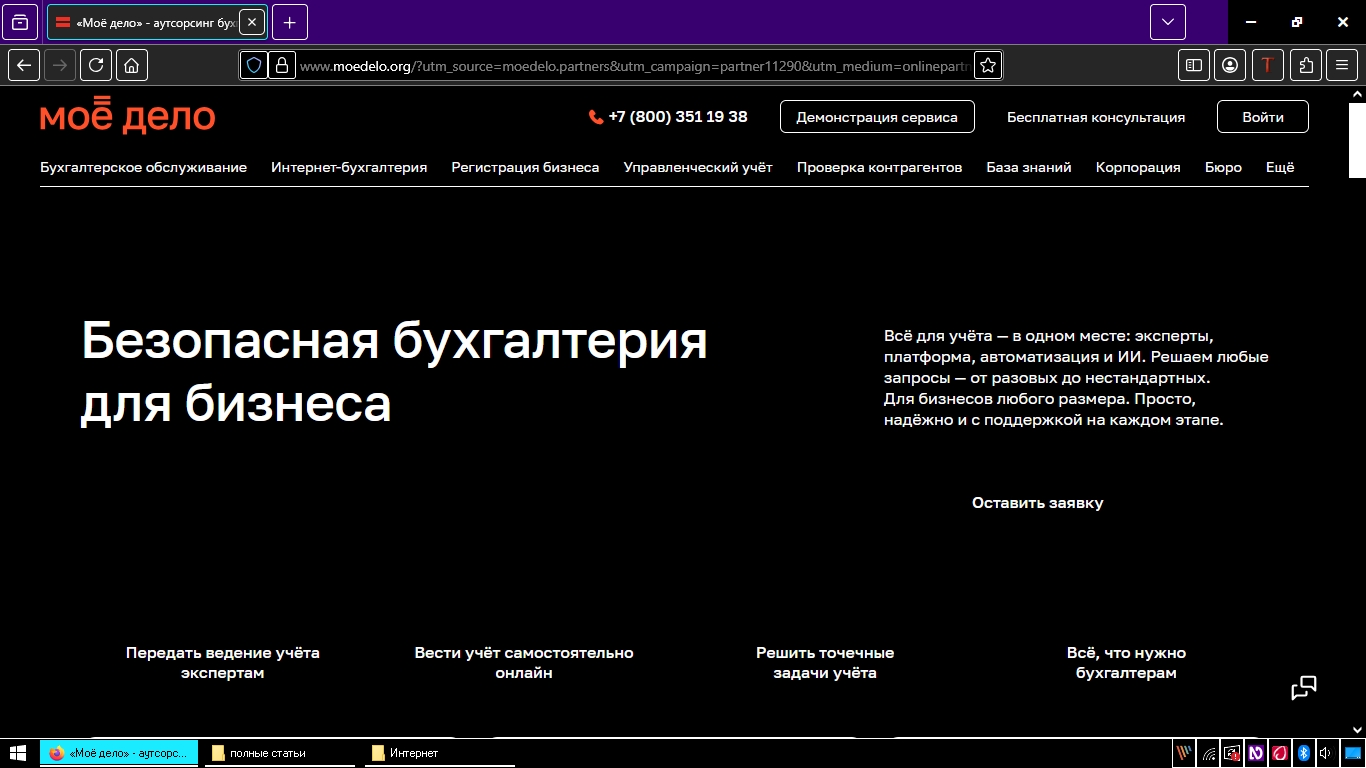Select Передать ведение учёта экспертам
This screenshot has width=1366, height=768.
(x=223, y=663)
